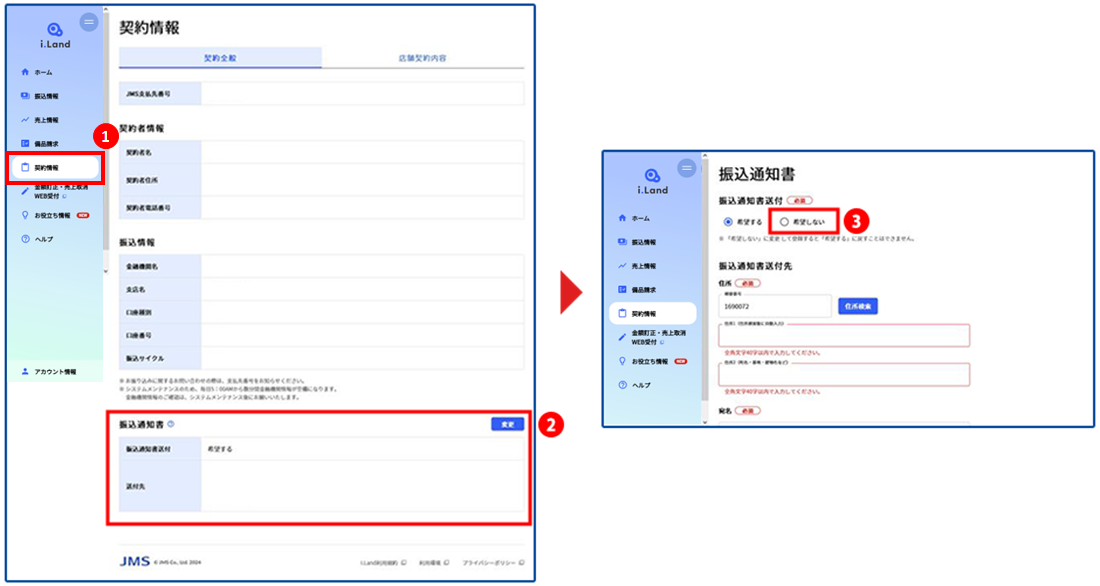This screenshot has height=586, width=1100.
Task: Click the info icon beside 振込通知書 heading
Action: click(172, 425)
